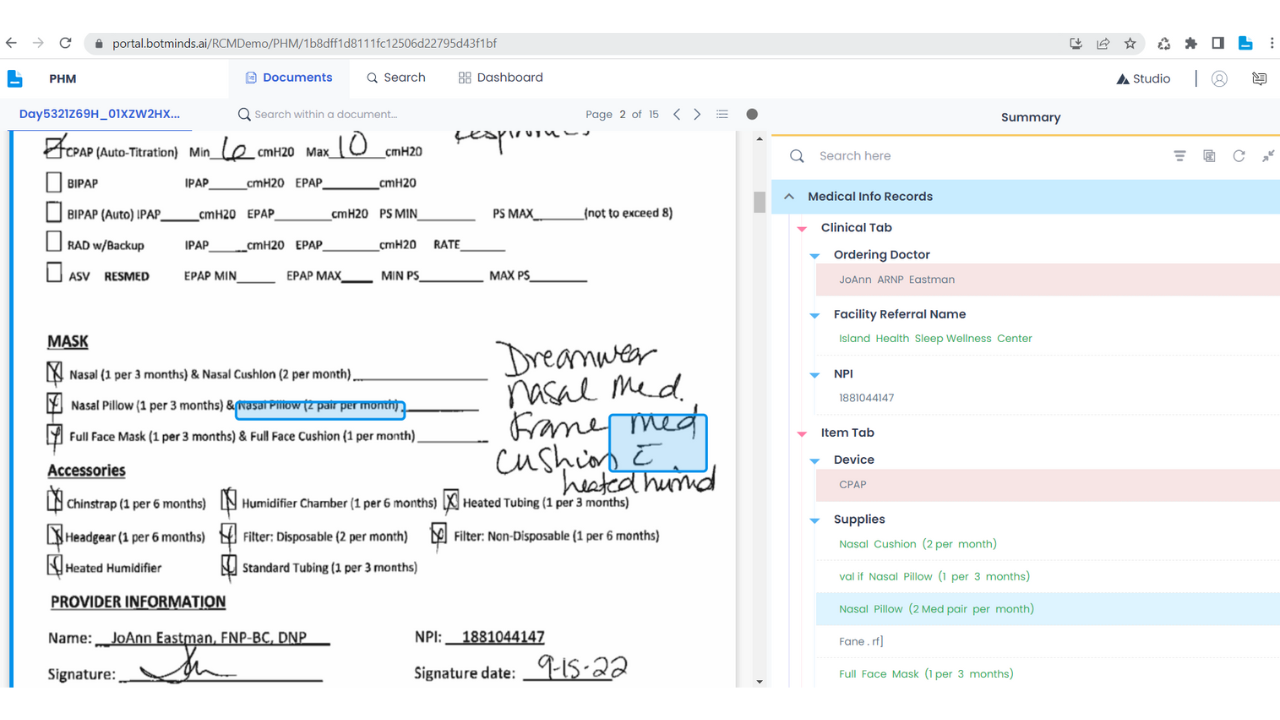Select Nasal Pillow (2 Med pair per month) row
This screenshot has height=720, width=1280.
1047,609
